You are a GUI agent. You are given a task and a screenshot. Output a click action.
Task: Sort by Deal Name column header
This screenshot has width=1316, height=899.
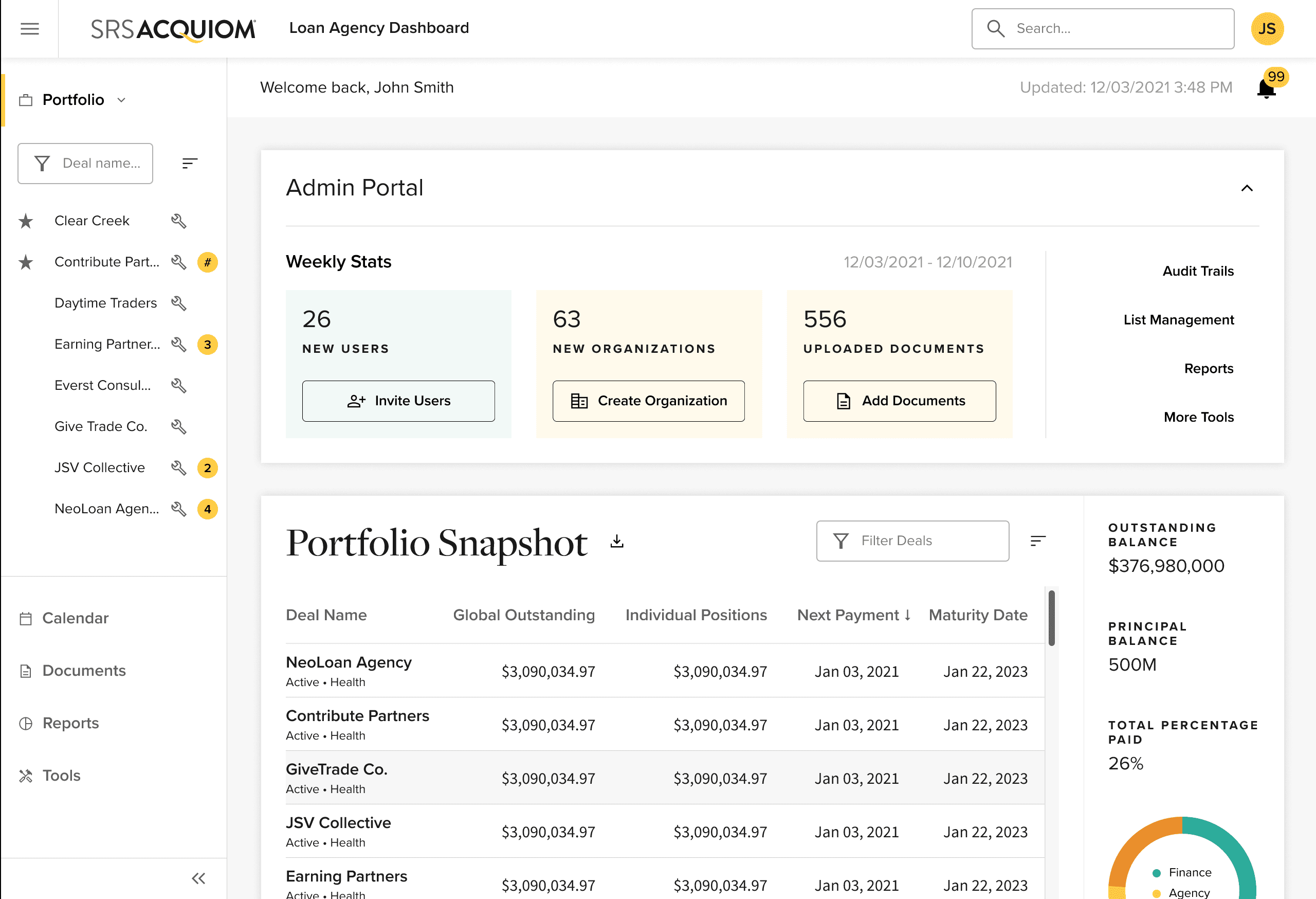[326, 615]
